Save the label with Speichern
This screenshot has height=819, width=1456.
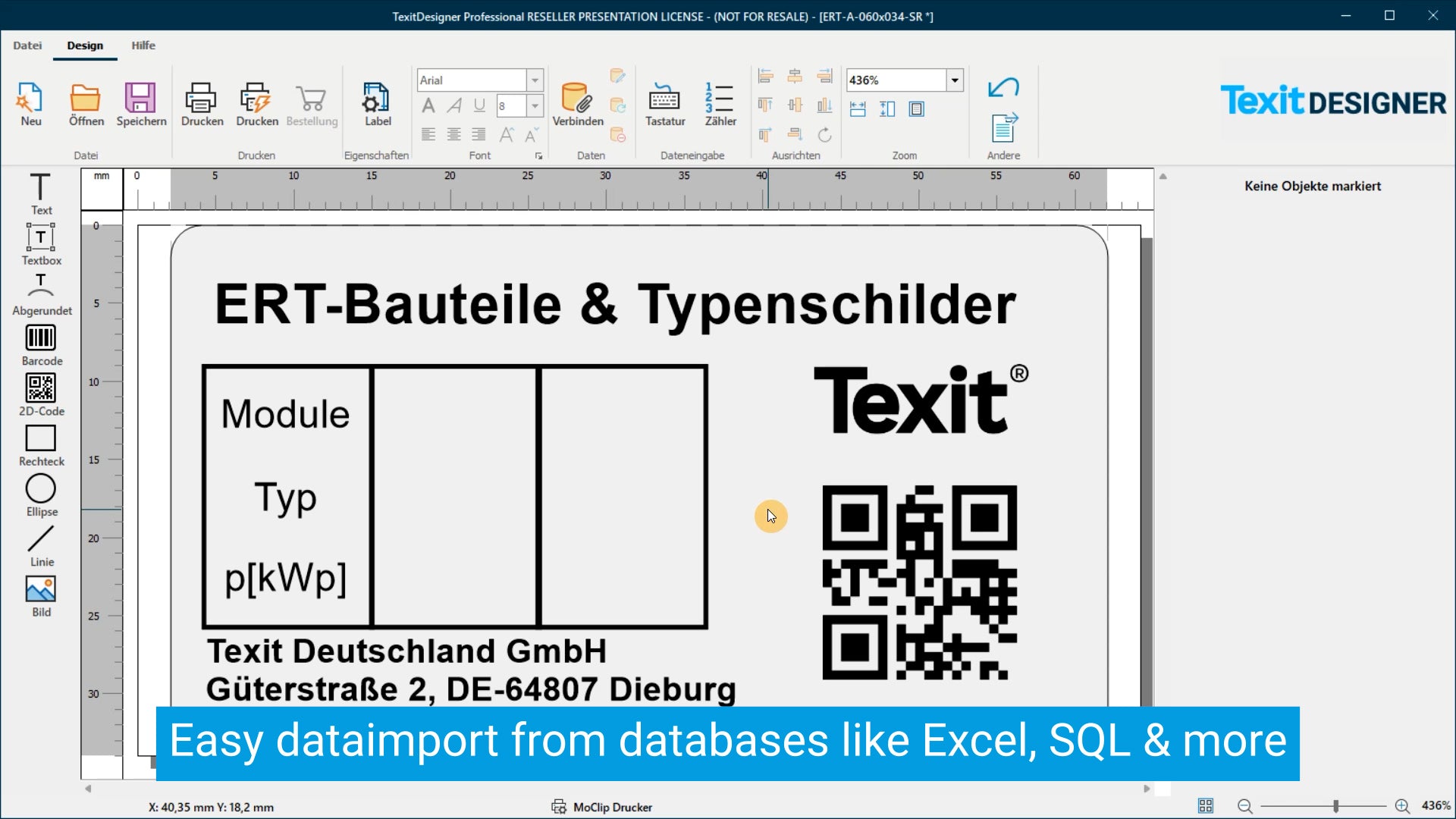[141, 105]
